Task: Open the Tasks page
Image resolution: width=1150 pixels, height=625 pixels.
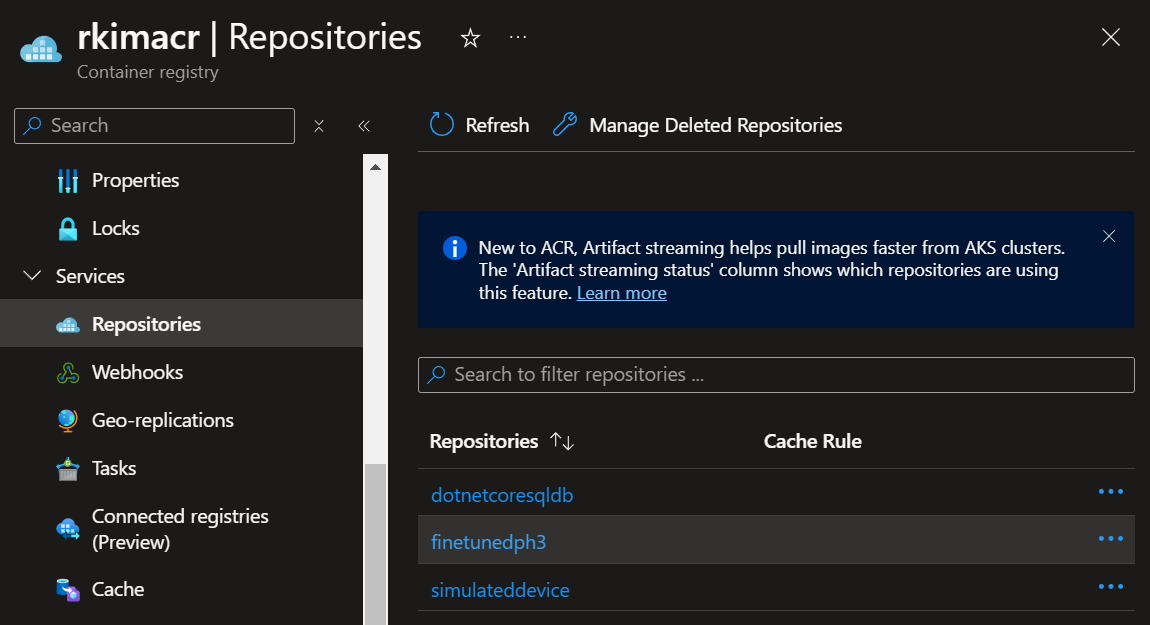Action: tap(114, 468)
